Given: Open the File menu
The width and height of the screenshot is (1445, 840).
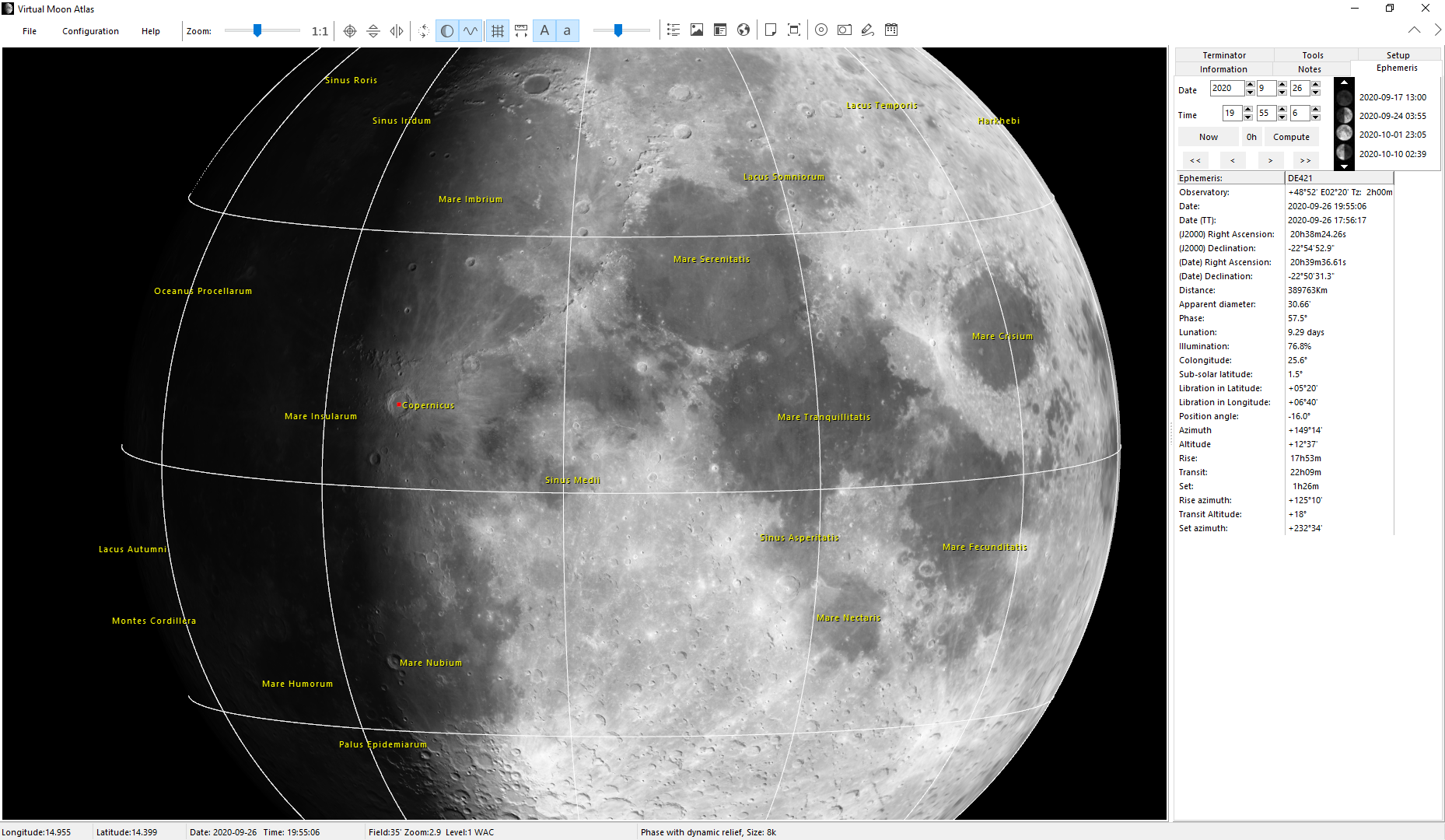Looking at the screenshot, I should click(x=30, y=31).
